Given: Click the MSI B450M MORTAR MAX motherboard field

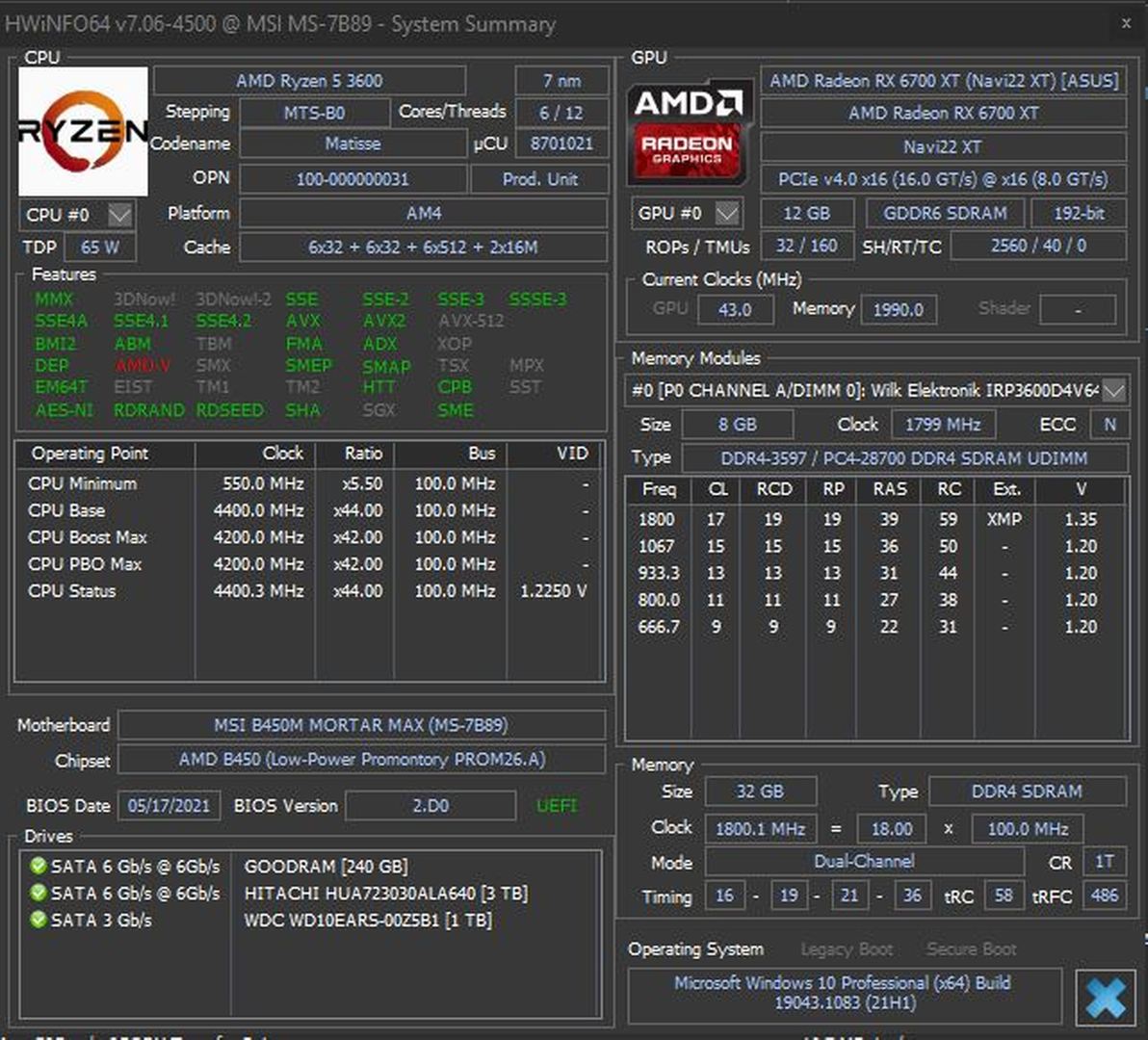Looking at the screenshot, I should point(361,725).
